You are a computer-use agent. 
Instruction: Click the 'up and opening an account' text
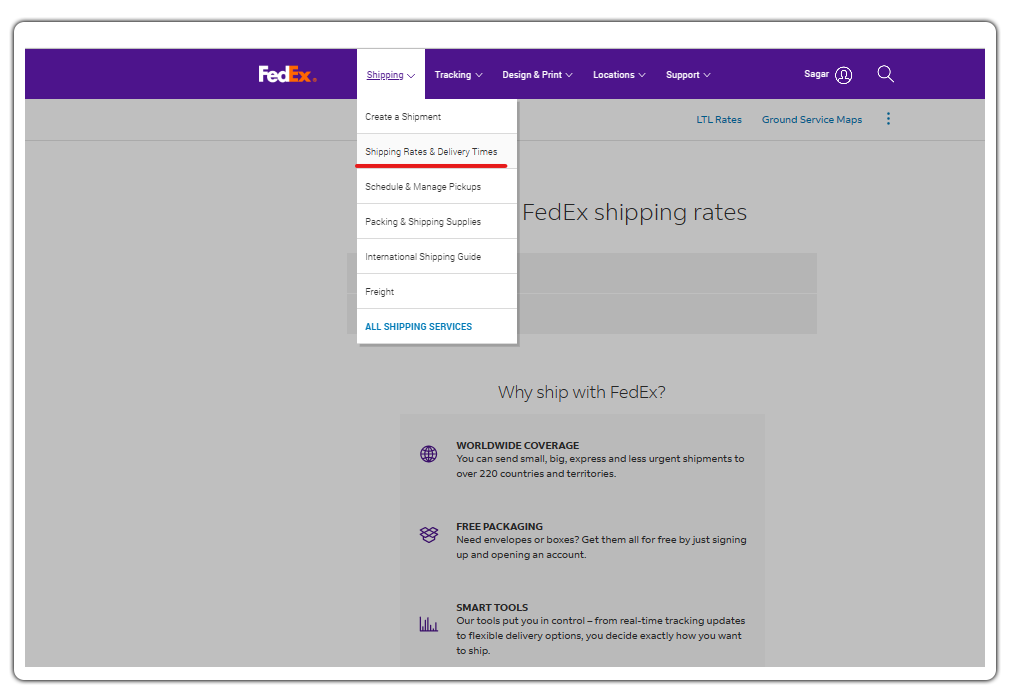pos(521,555)
